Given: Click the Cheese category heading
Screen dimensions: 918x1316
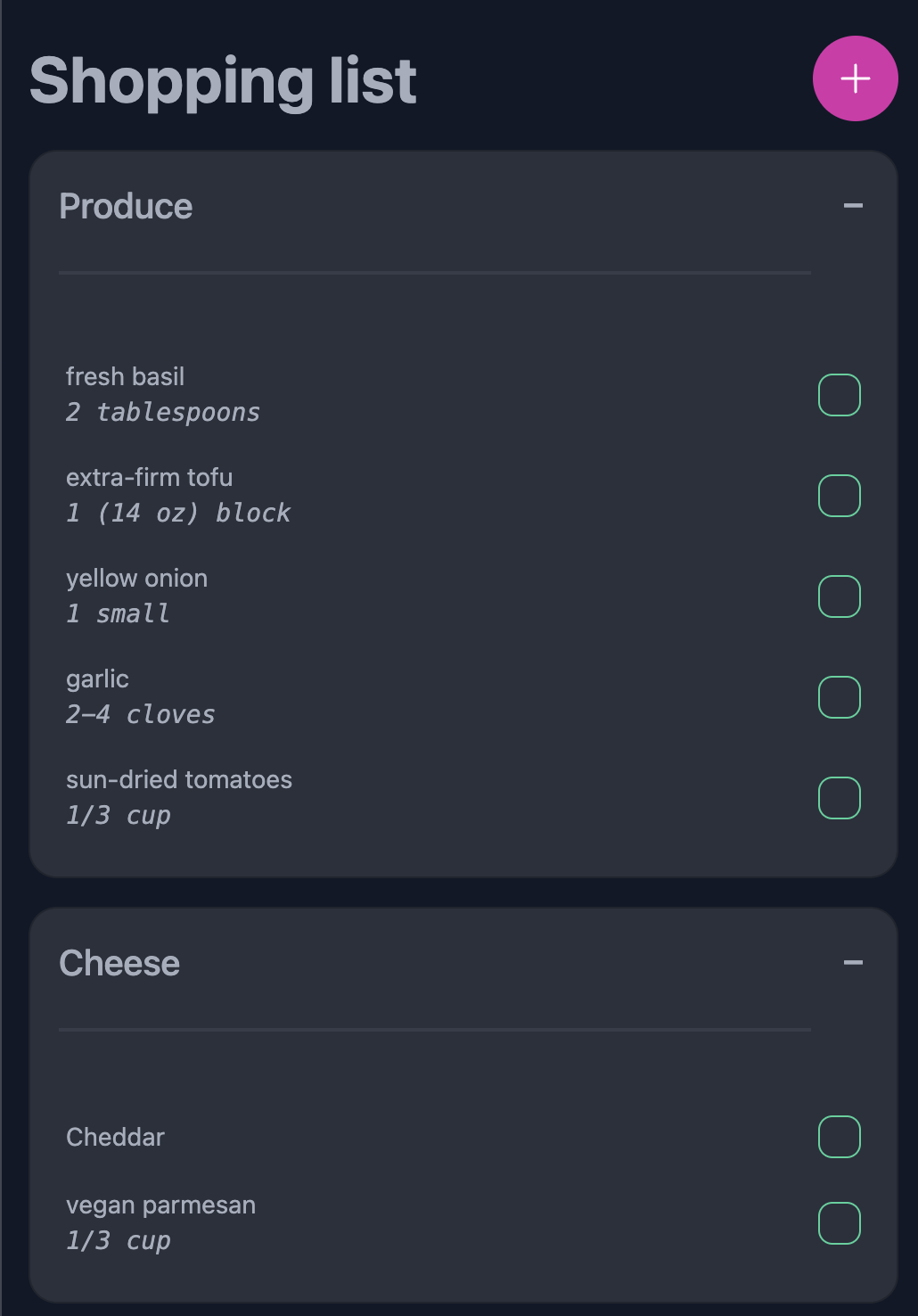Looking at the screenshot, I should point(119,964).
